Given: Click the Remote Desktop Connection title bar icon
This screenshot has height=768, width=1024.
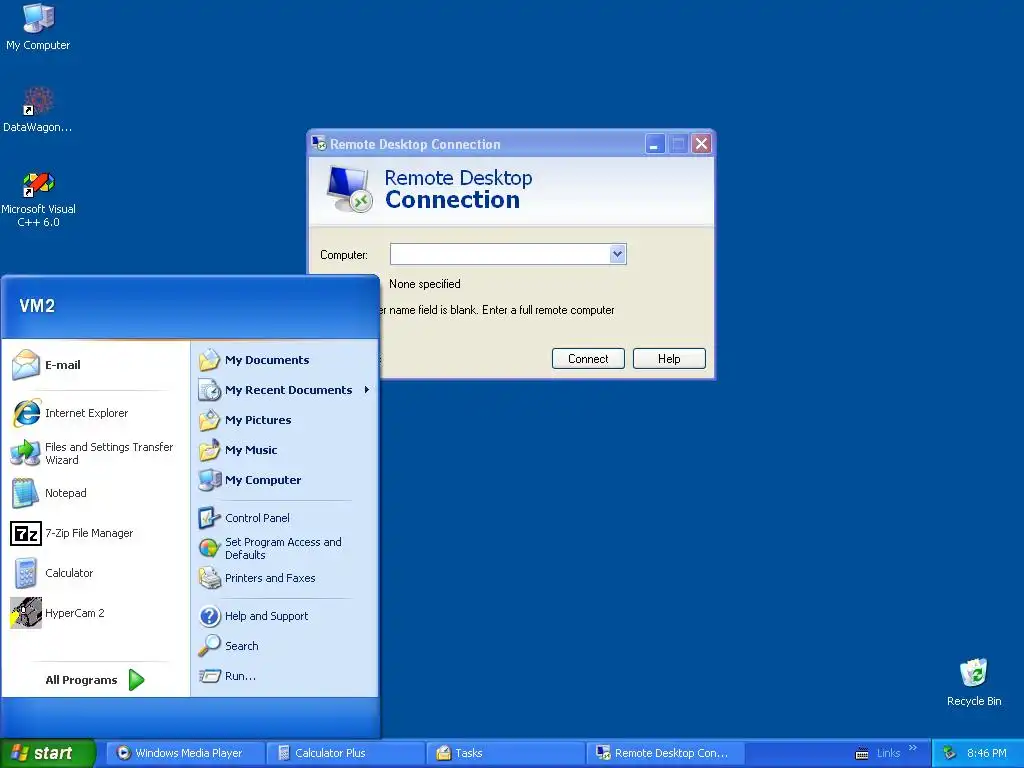Looking at the screenshot, I should [319, 144].
